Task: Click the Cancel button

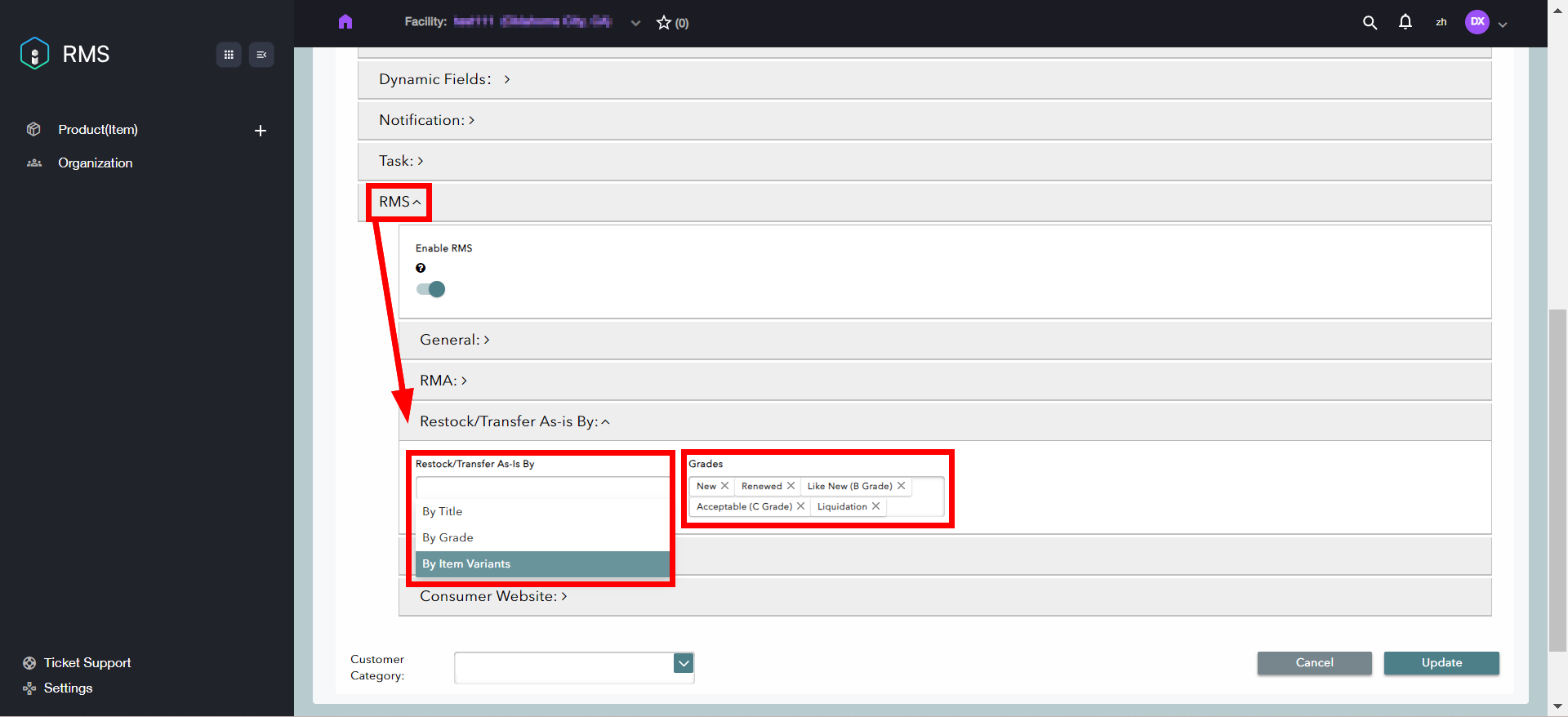Action: click(x=1314, y=662)
